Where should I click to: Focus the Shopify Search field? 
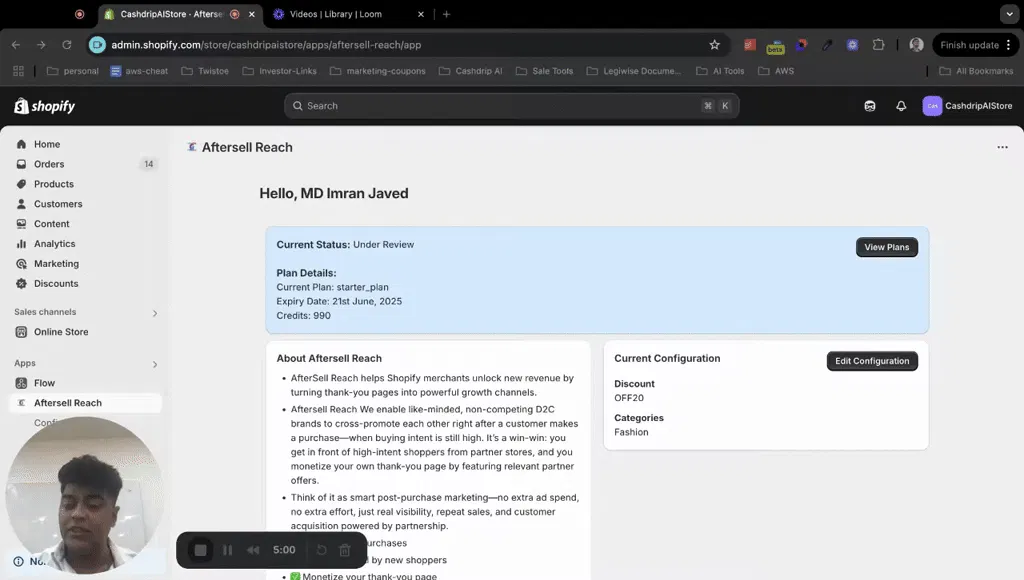click(511, 106)
